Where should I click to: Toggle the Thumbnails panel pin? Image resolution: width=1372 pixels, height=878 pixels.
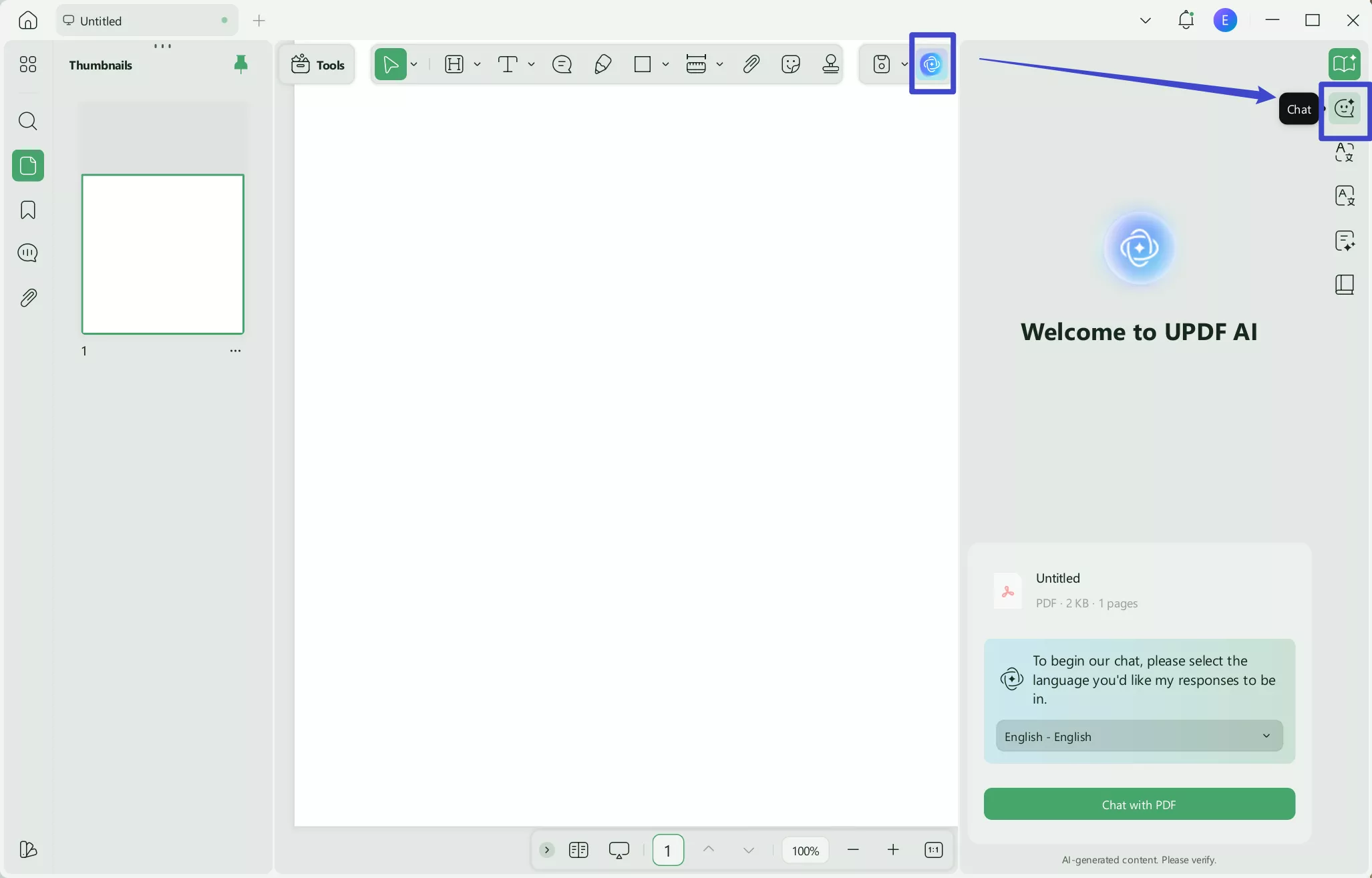[x=240, y=64]
